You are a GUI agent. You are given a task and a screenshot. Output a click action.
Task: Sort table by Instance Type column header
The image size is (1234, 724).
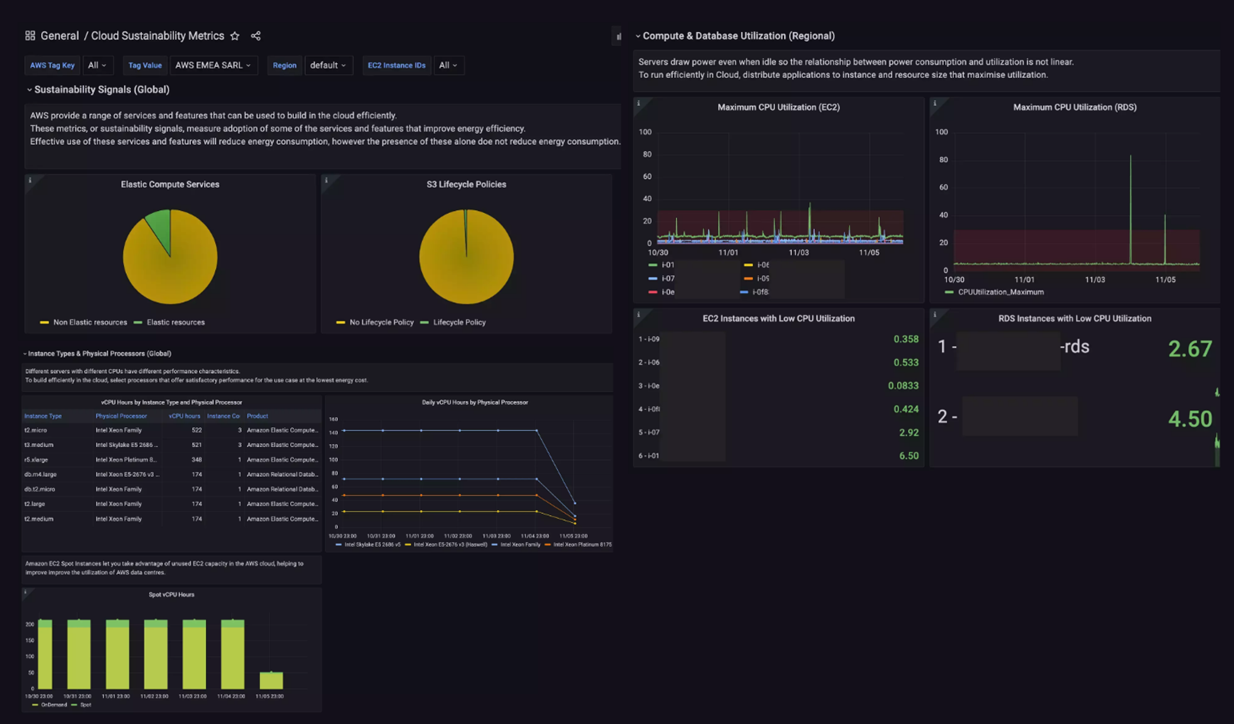pos(43,416)
